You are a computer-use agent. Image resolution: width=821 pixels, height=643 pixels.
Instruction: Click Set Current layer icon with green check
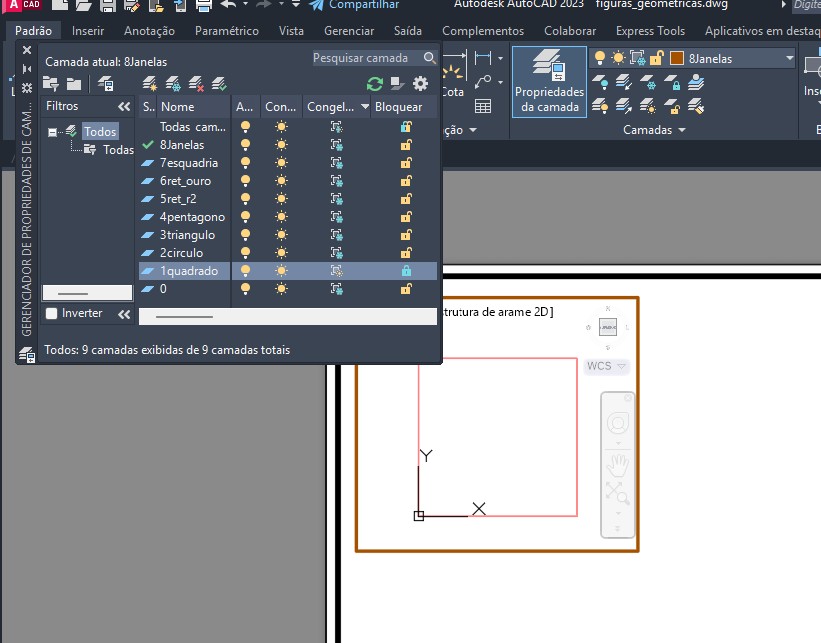click(x=219, y=84)
